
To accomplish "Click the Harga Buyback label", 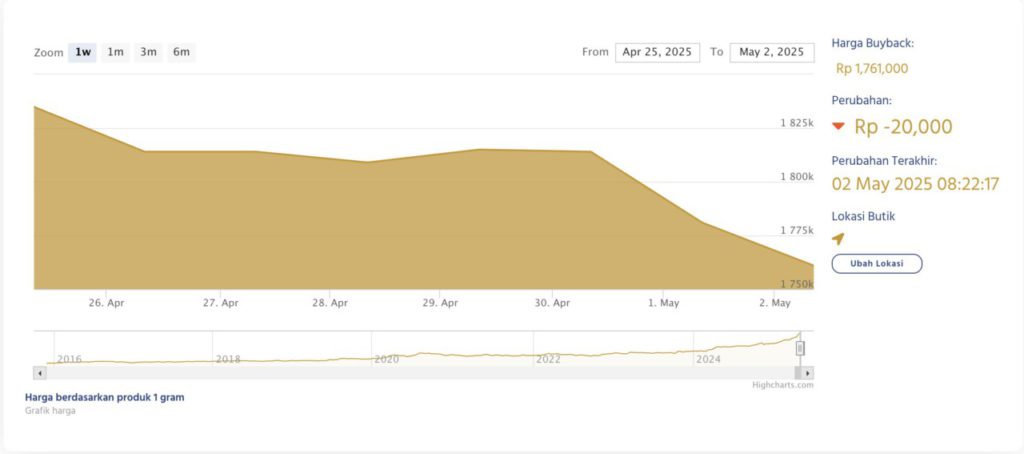I will 872,43.
